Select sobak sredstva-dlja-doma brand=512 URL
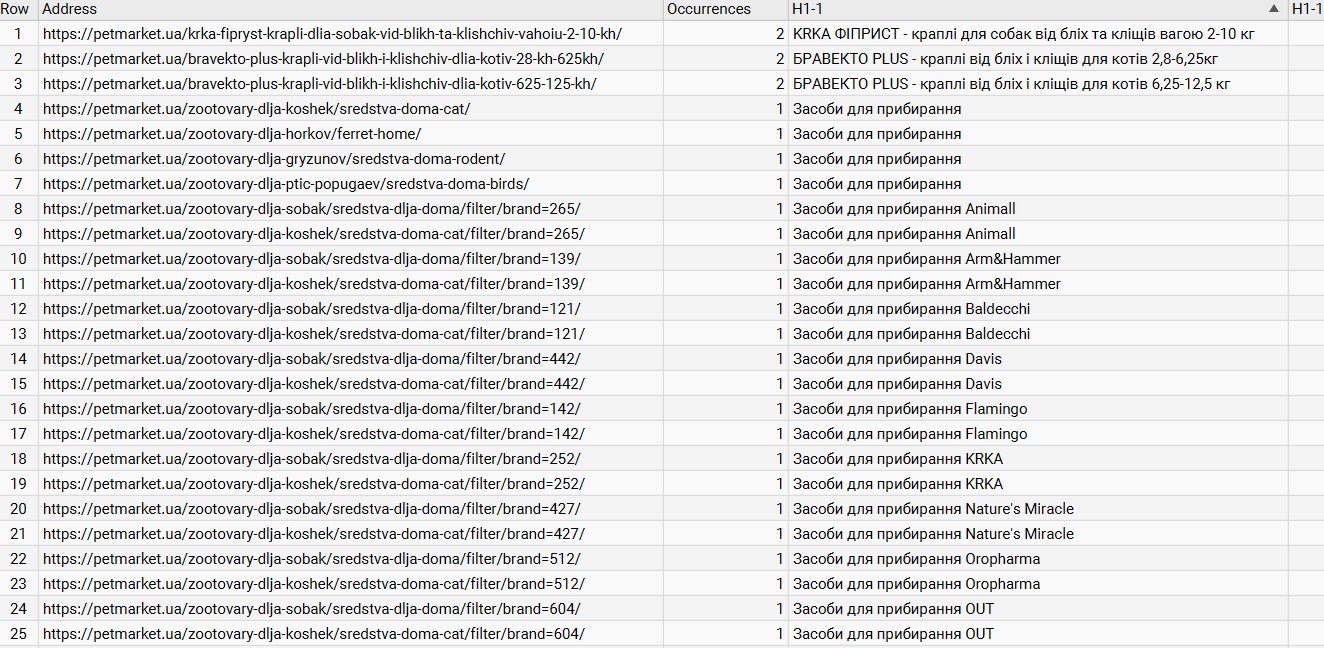This screenshot has width=1324, height=648. (350, 558)
